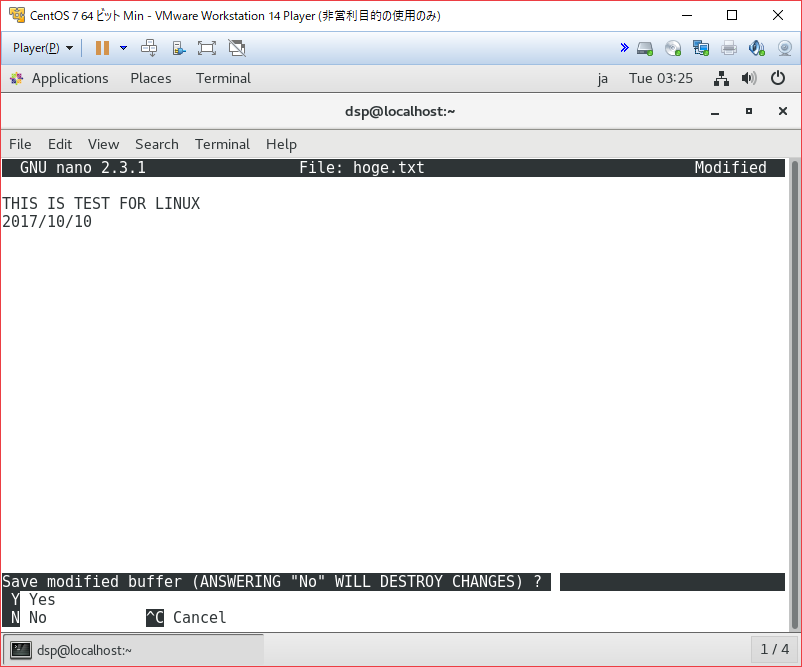Click the printer device icon

point(729,49)
